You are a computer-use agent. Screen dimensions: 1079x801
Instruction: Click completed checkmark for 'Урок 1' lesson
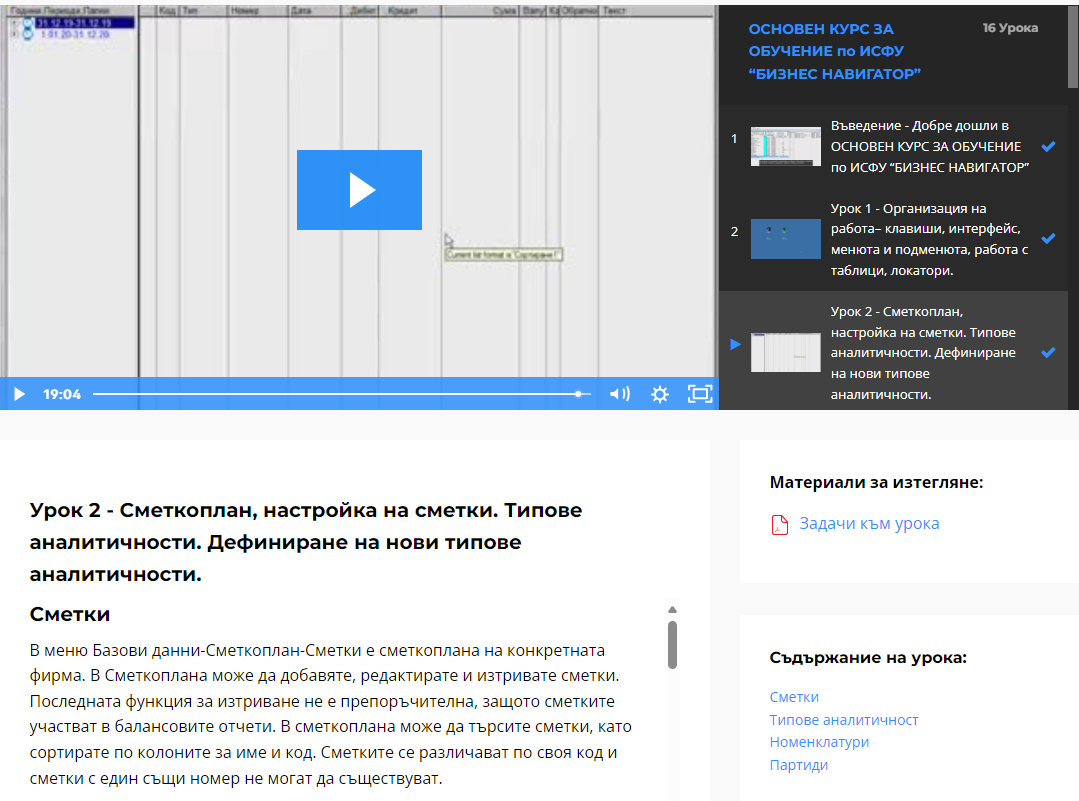[x=1048, y=238]
